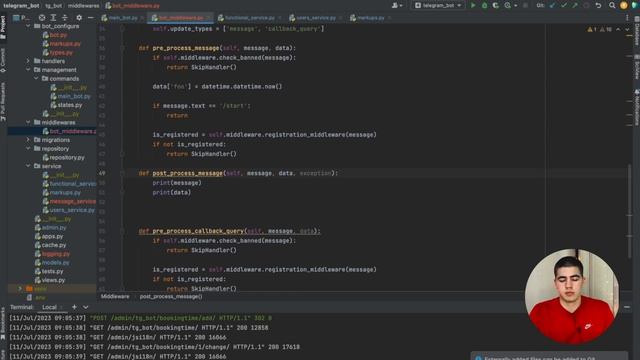The width and height of the screenshot is (640, 360).
Task: Expand the handlers folder
Action: tap(28, 61)
